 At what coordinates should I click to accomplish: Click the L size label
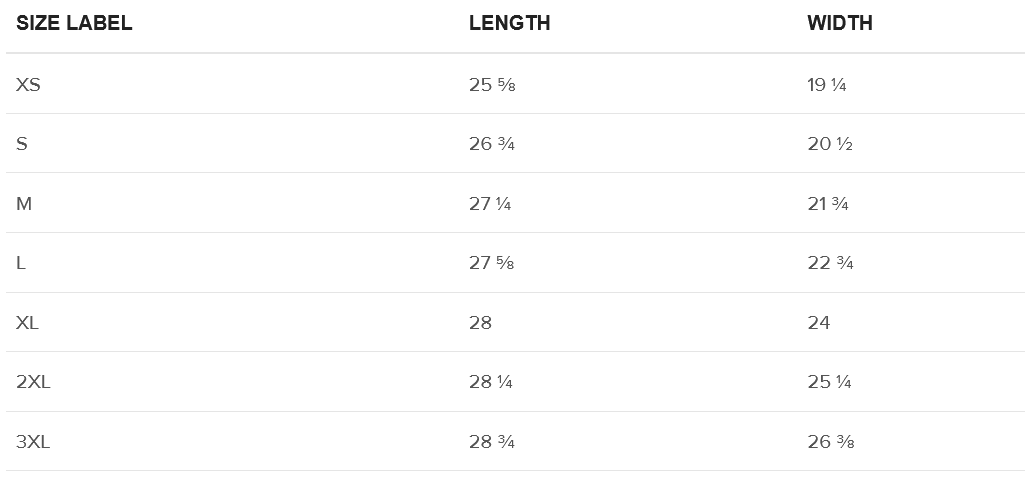(x=21, y=263)
